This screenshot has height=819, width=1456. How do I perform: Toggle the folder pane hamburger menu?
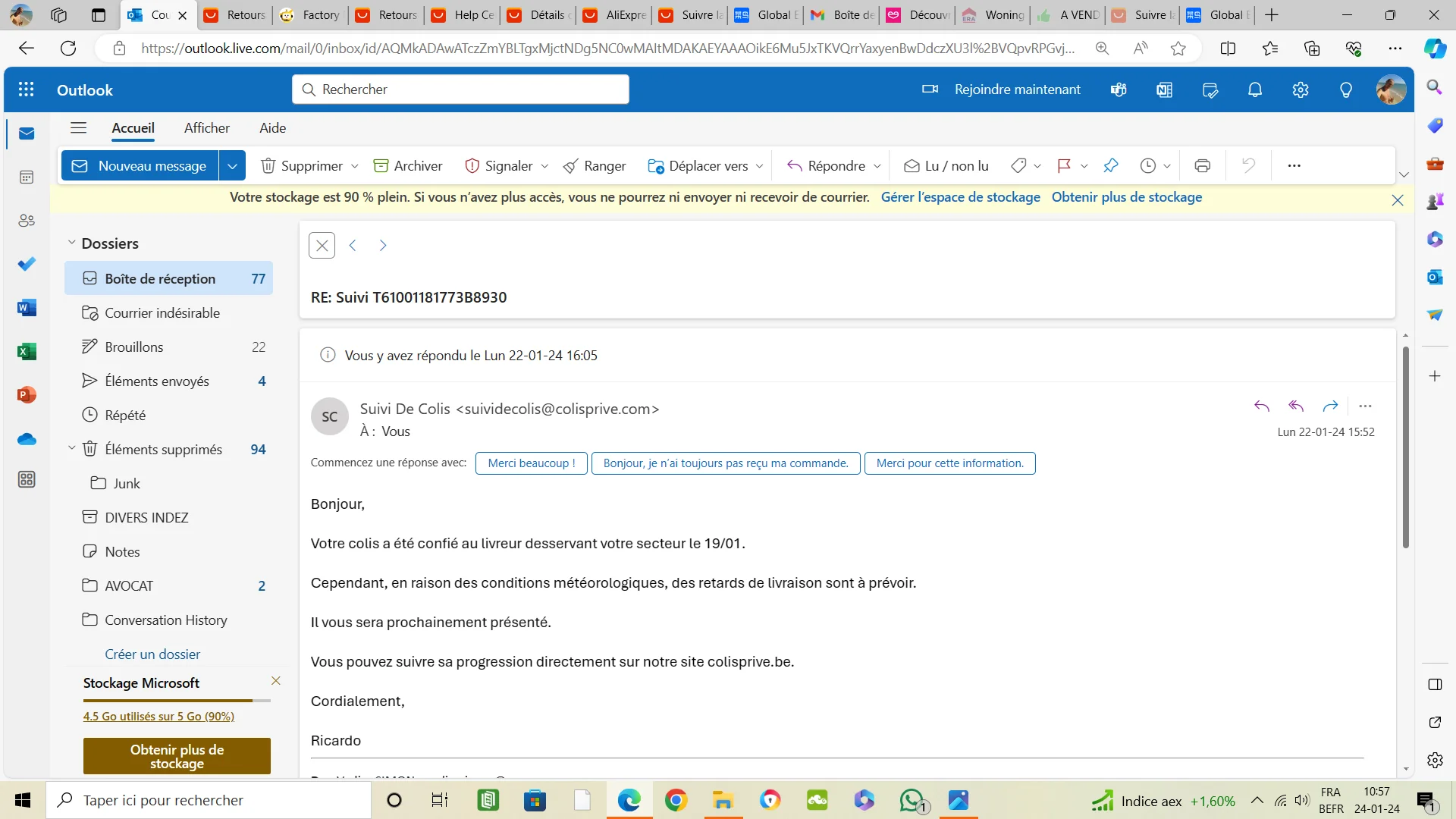point(79,127)
